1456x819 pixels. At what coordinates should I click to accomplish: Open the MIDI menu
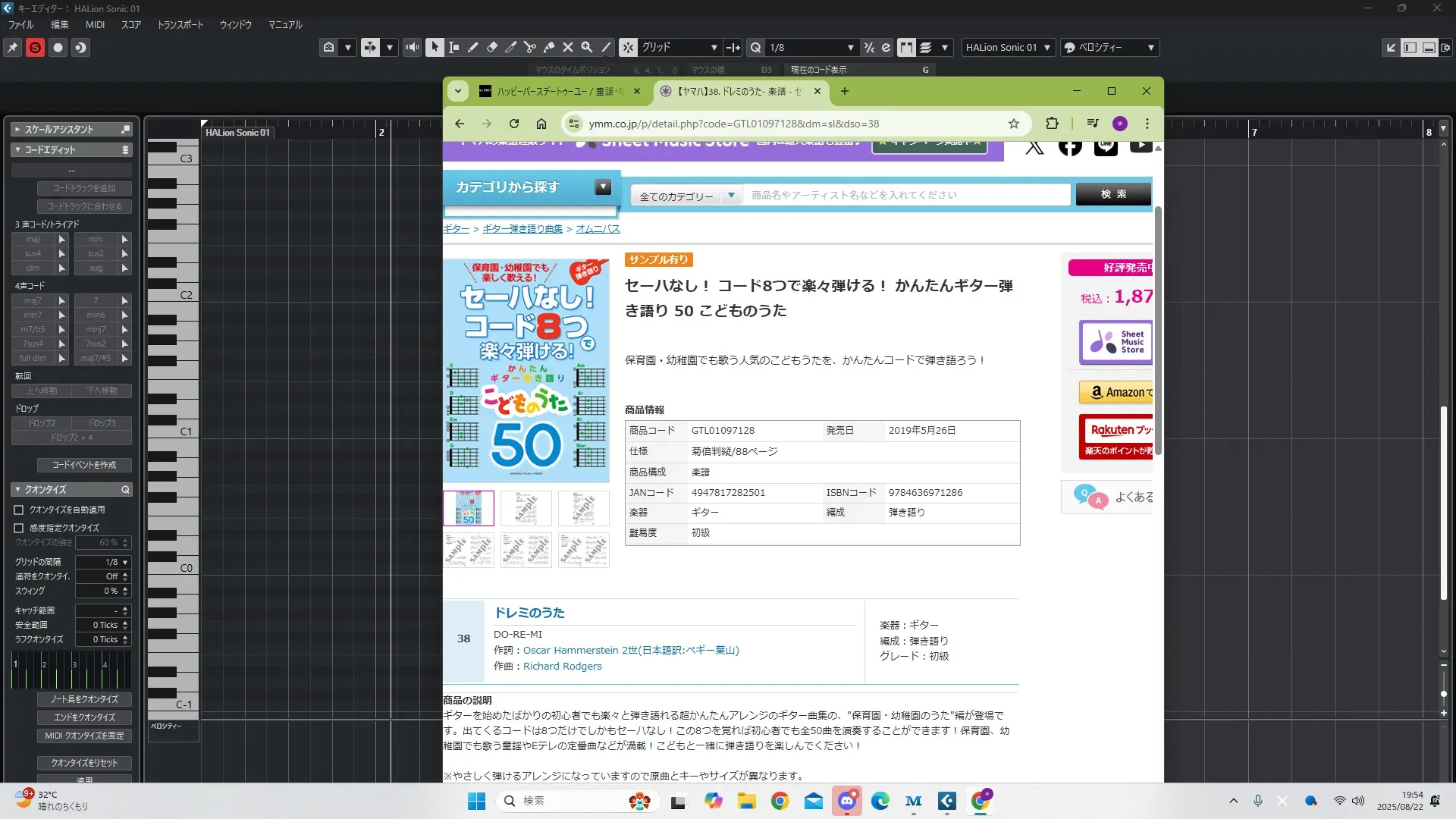tap(95, 24)
